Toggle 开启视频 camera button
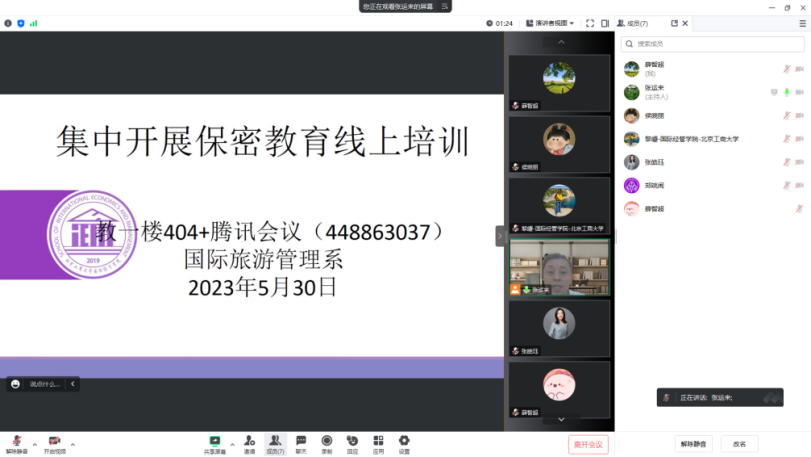The width and height of the screenshot is (811, 457). pyautogui.click(x=55, y=441)
